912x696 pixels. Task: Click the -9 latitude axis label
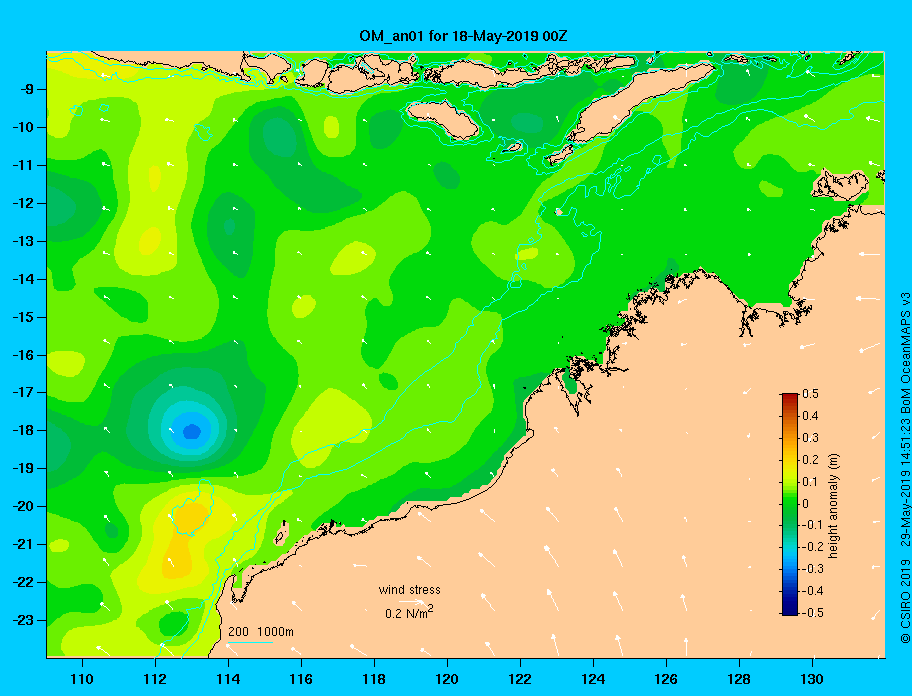[26, 89]
